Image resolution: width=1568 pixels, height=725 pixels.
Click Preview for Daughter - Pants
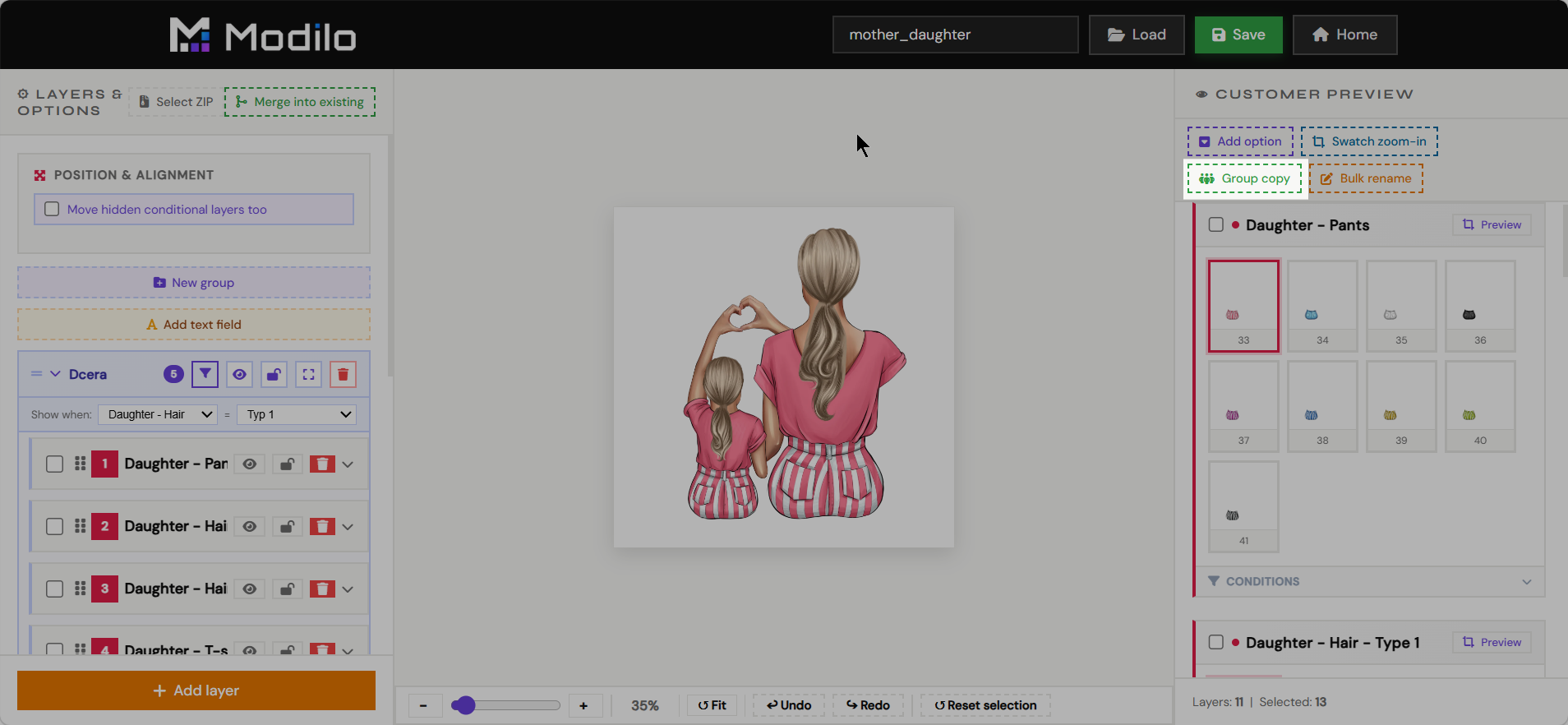click(x=1492, y=224)
